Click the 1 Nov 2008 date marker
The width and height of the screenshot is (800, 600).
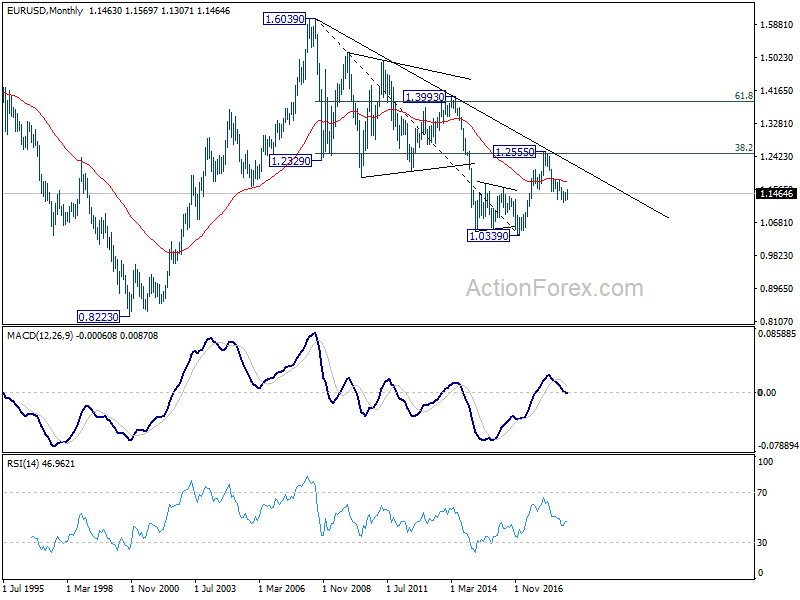(346, 588)
